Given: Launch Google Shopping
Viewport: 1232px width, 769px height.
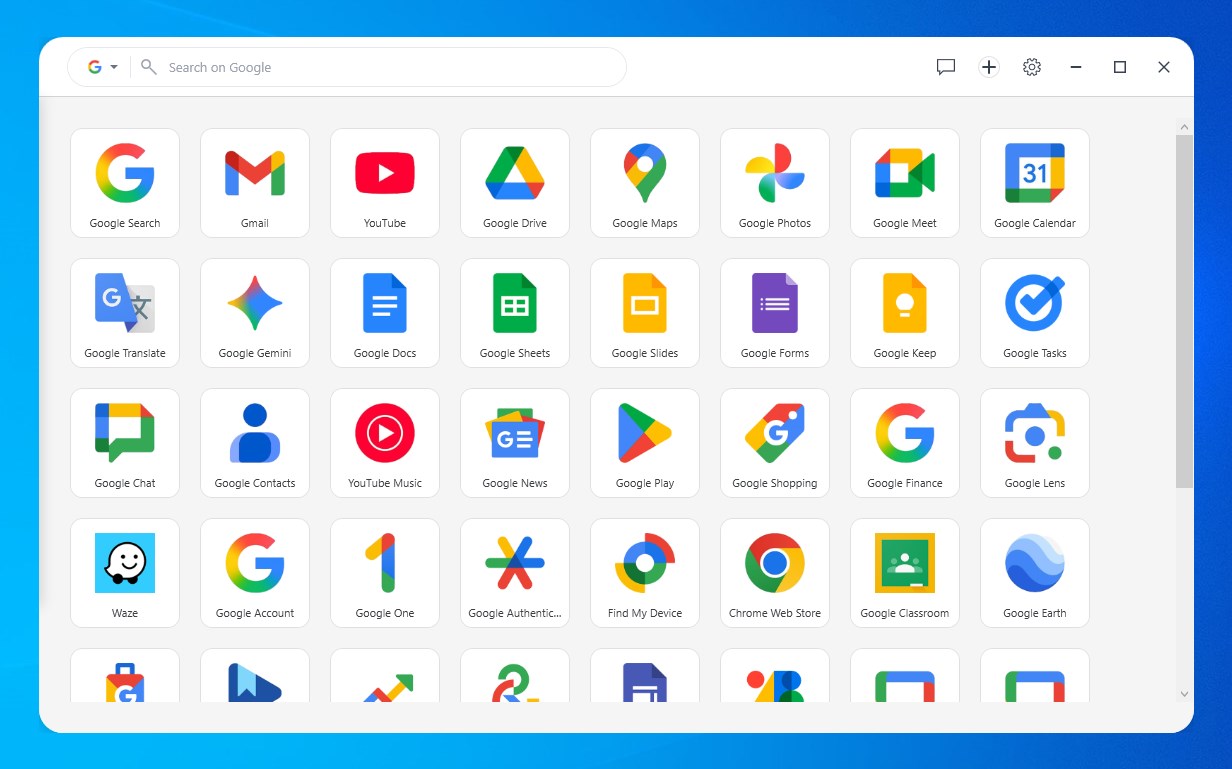Looking at the screenshot, I should click(775, 443).
